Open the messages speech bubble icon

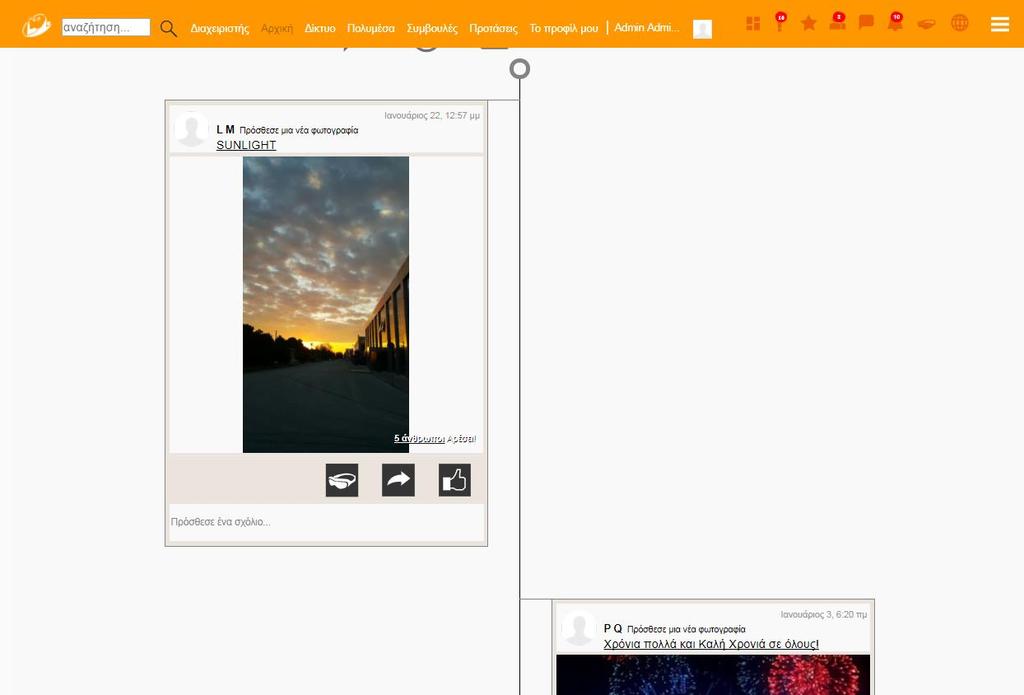(866, 23)
